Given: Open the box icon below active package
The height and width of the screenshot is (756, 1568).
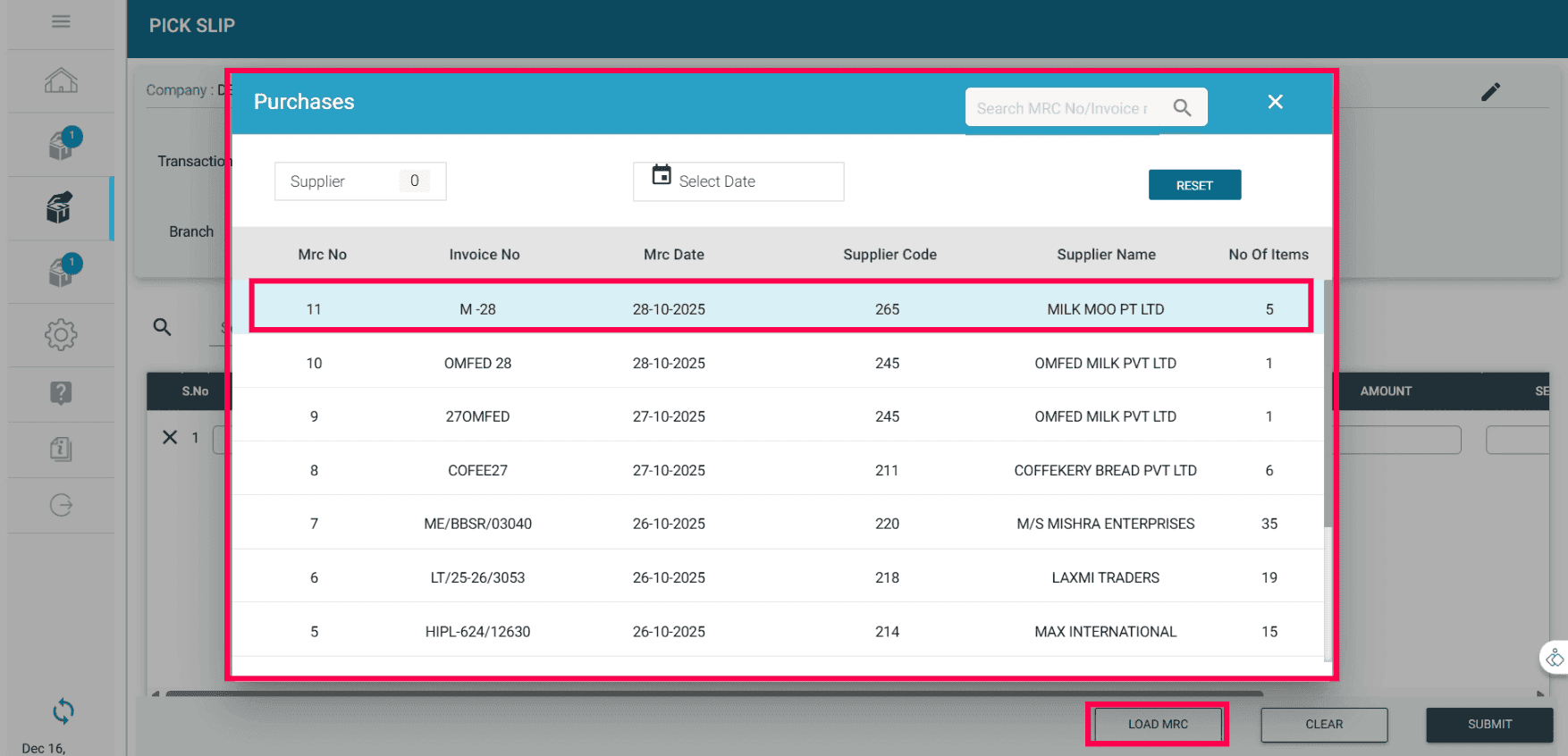Looking at the screenshot, I should coord(64,271).
